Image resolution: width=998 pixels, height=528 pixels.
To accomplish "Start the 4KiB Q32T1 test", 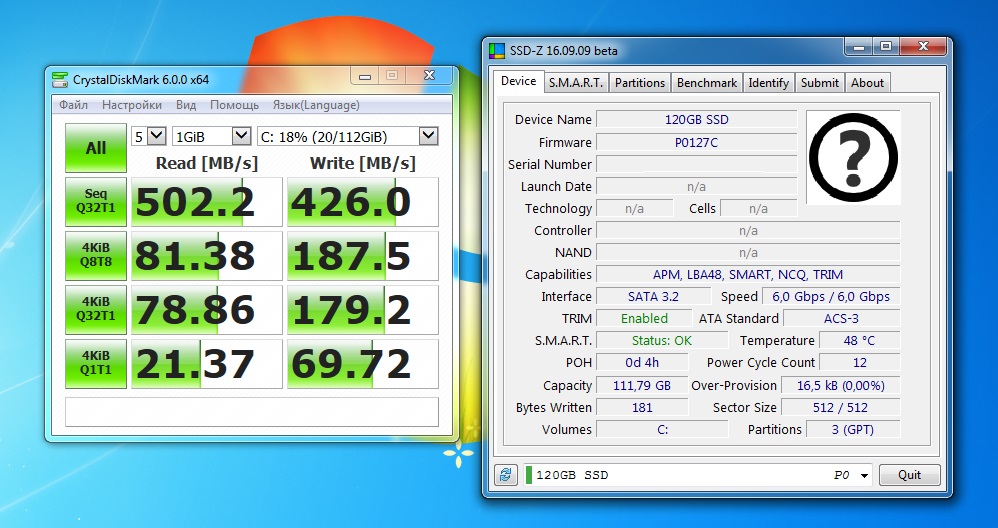I will click(x=95, y=310).
